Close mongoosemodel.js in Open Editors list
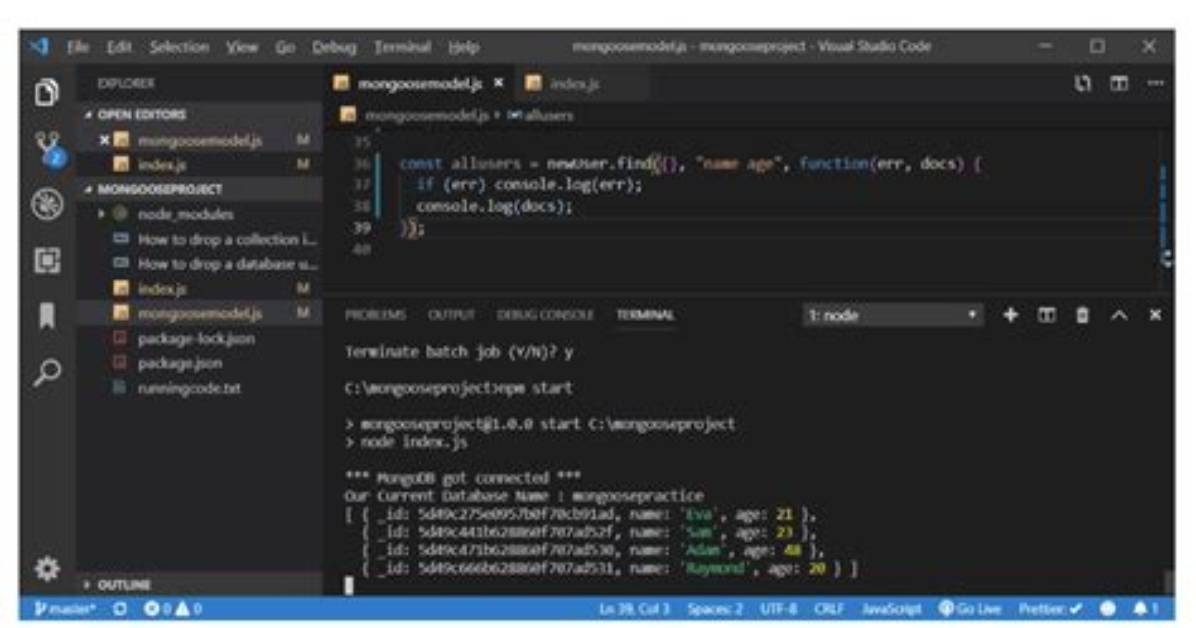The width and height of the screenshot is (1196, 628). click(x=104, y=140)
